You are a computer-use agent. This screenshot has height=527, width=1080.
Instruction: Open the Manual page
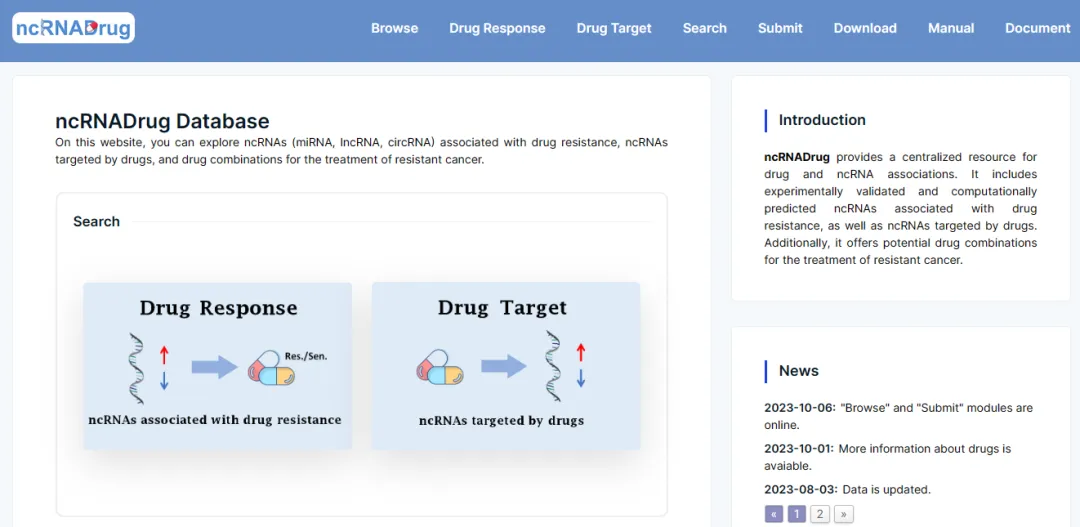[x=951, y=28]
